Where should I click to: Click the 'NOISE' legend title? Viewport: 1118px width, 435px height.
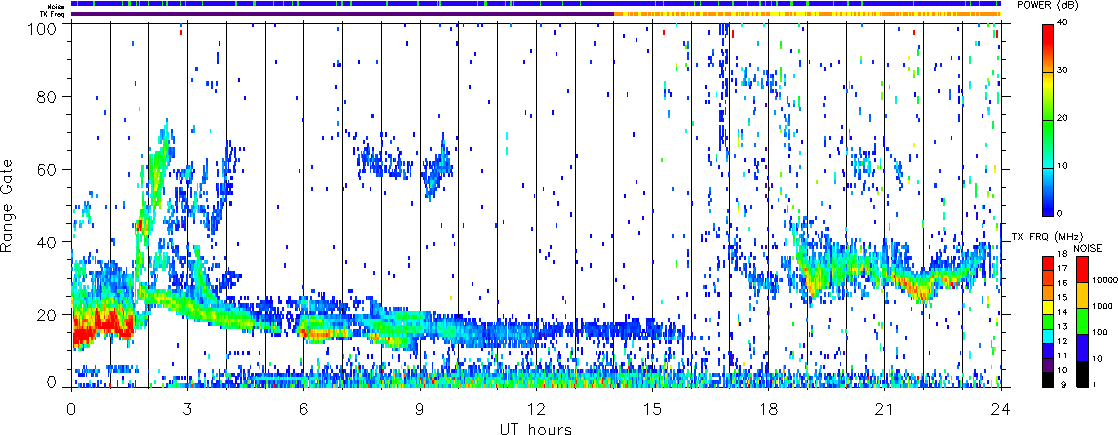click(x=1088, y=248)
